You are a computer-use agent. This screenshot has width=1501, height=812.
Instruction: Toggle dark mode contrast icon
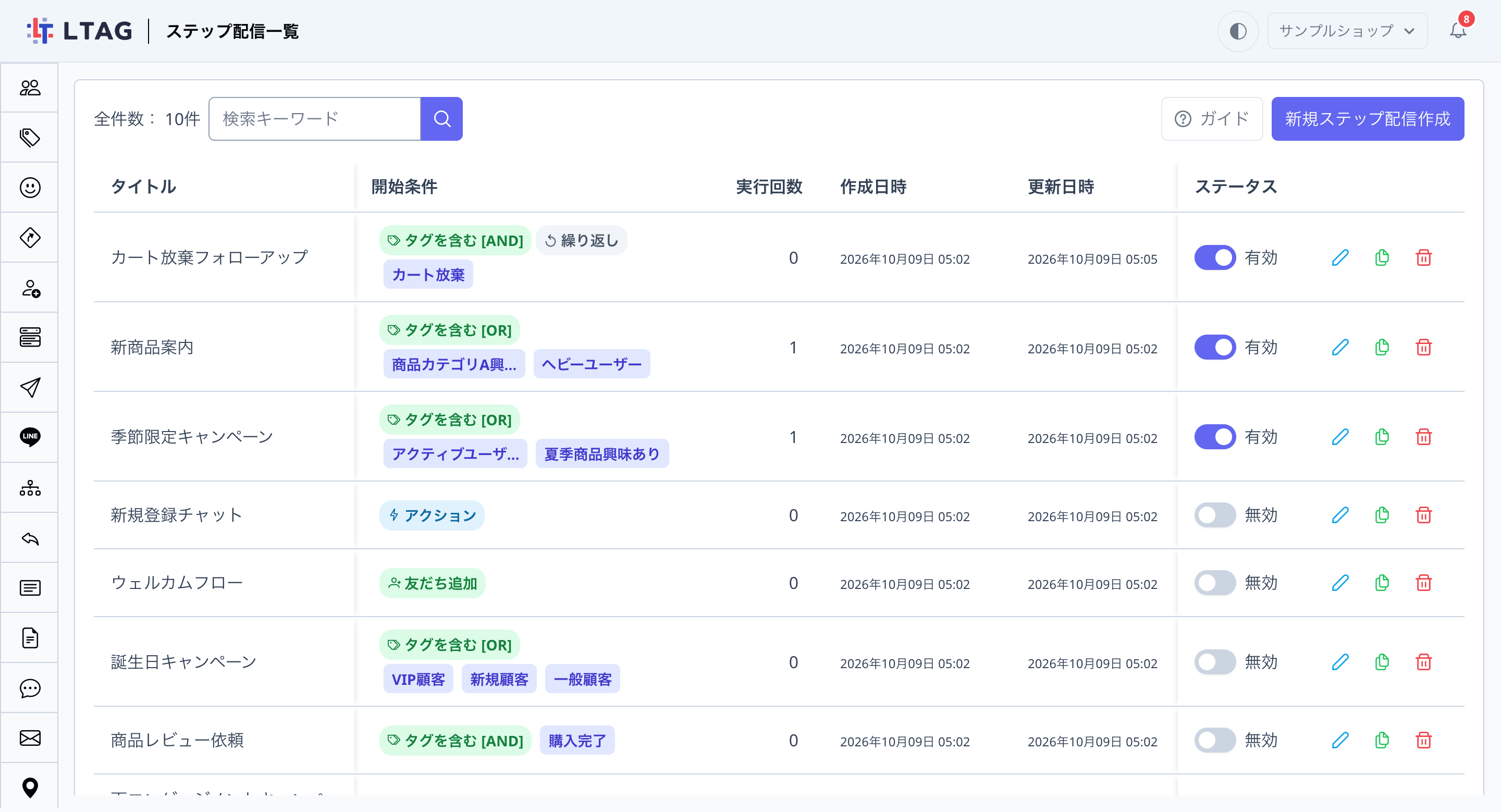coord(1238,30)
